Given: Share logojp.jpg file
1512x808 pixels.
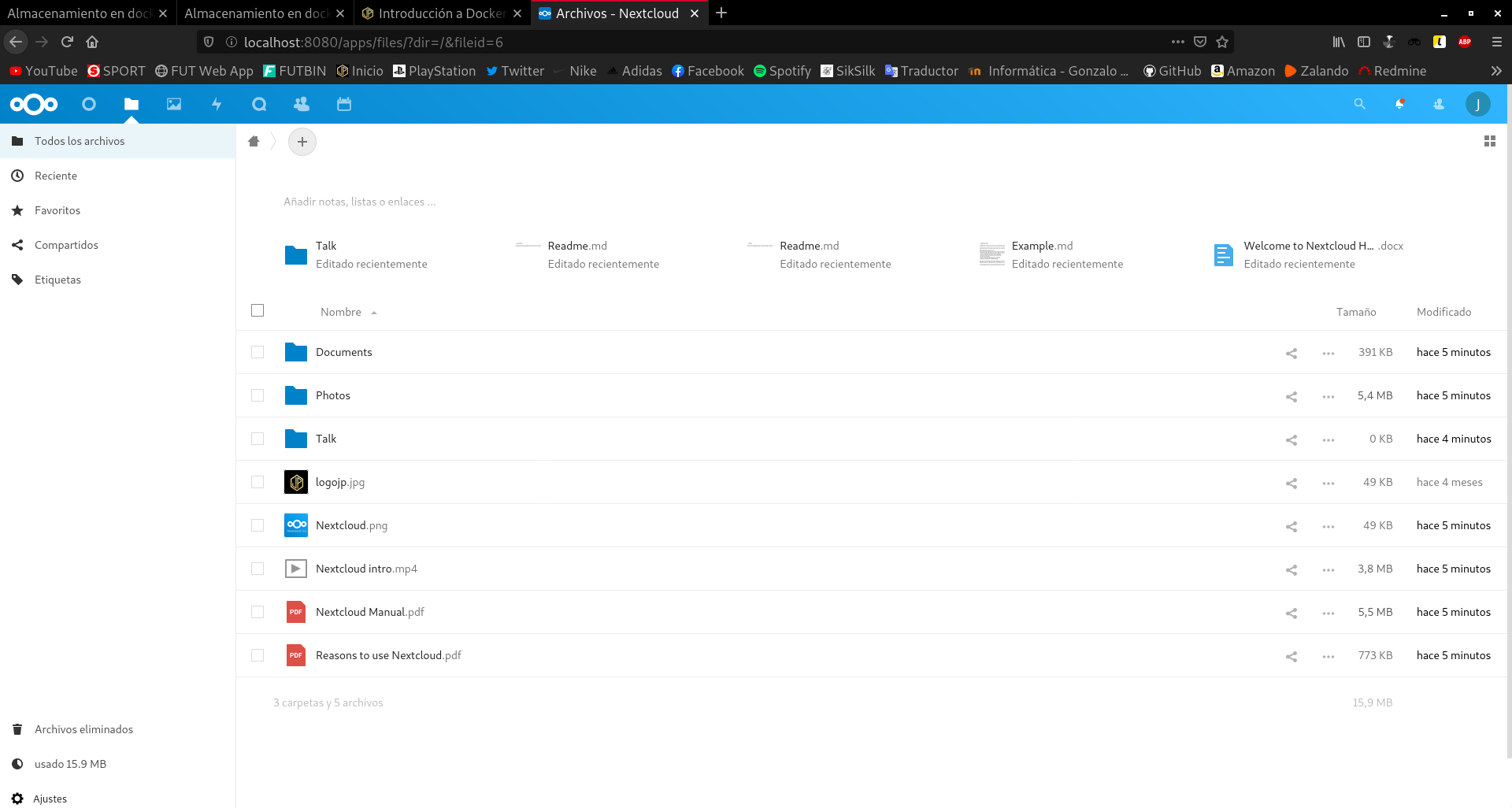Looking at the screenshot, I should (1291, 483).
